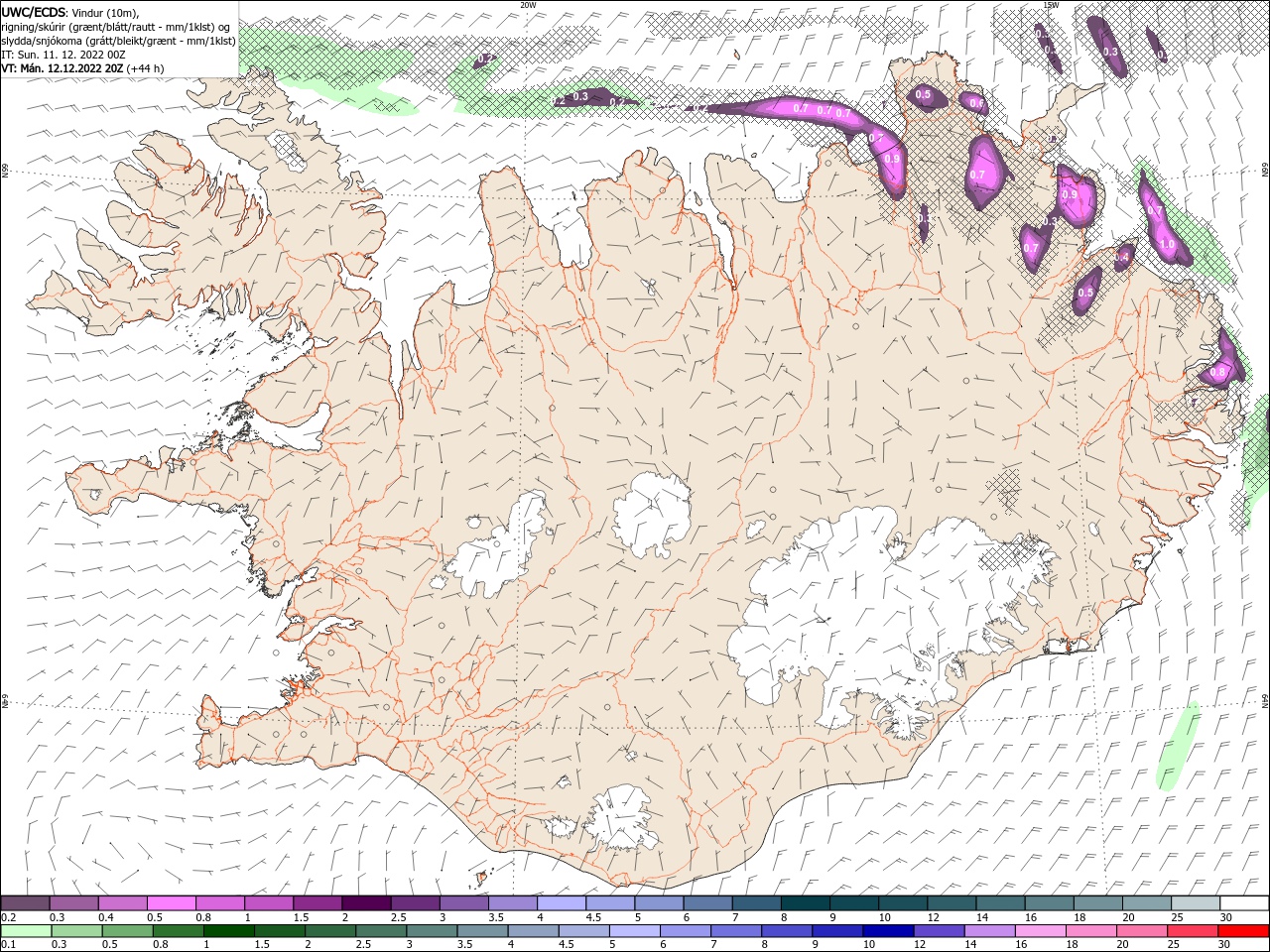Select top-row bright pink swatch between 0.5 and 0.8
The height and width of the screenshot is (952, 1270).
click(x=172, y=903)
